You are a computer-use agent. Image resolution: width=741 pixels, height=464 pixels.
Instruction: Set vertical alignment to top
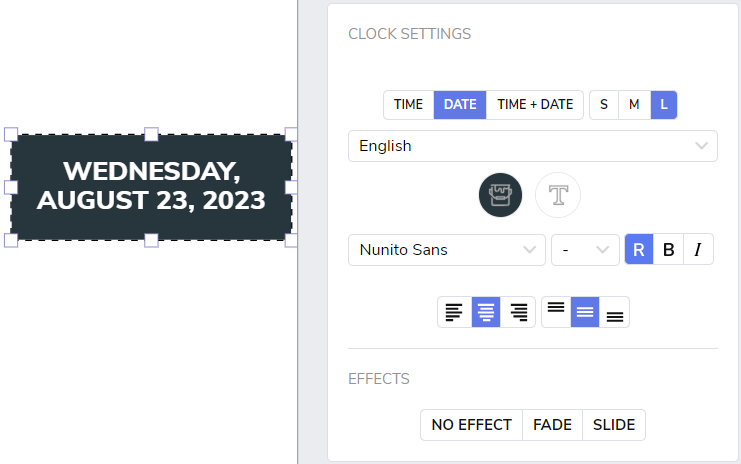click(x=556, y=312)
